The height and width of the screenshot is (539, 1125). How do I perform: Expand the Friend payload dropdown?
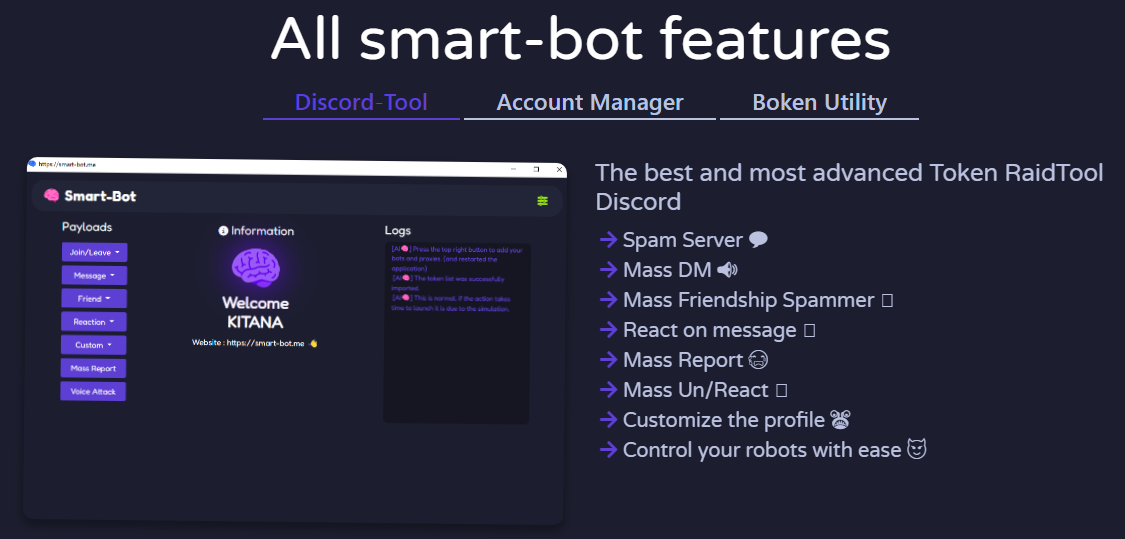coord(94,299)
